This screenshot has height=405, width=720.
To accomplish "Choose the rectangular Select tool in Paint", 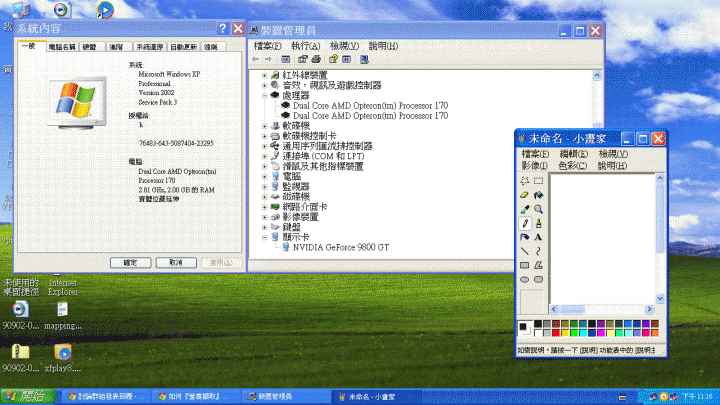I will point(539,181).
